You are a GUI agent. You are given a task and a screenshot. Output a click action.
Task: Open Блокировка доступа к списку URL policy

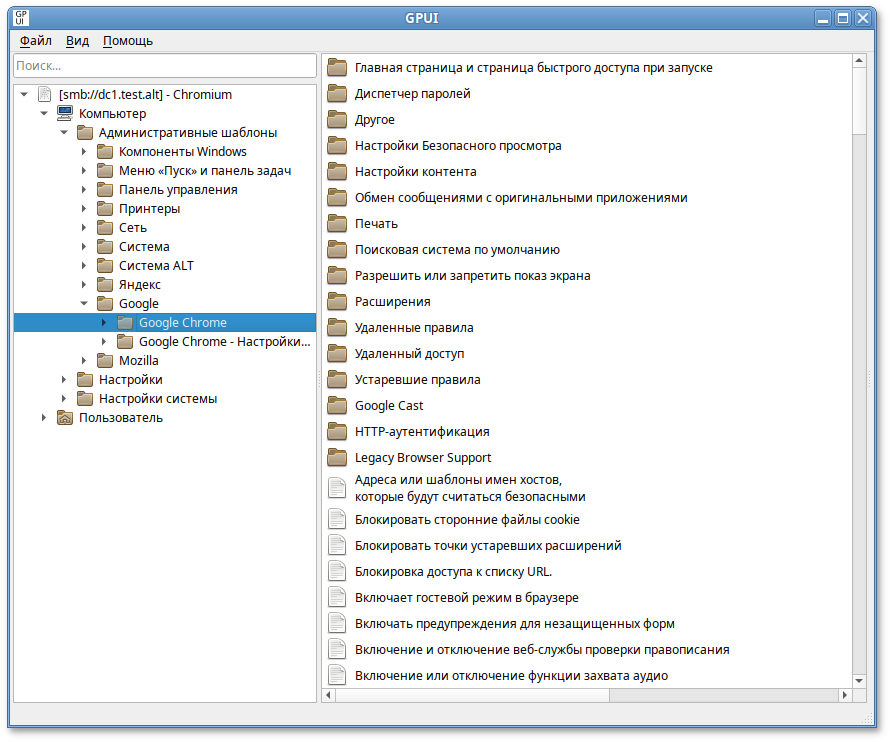pyautogui.click(x=453, y=572)
